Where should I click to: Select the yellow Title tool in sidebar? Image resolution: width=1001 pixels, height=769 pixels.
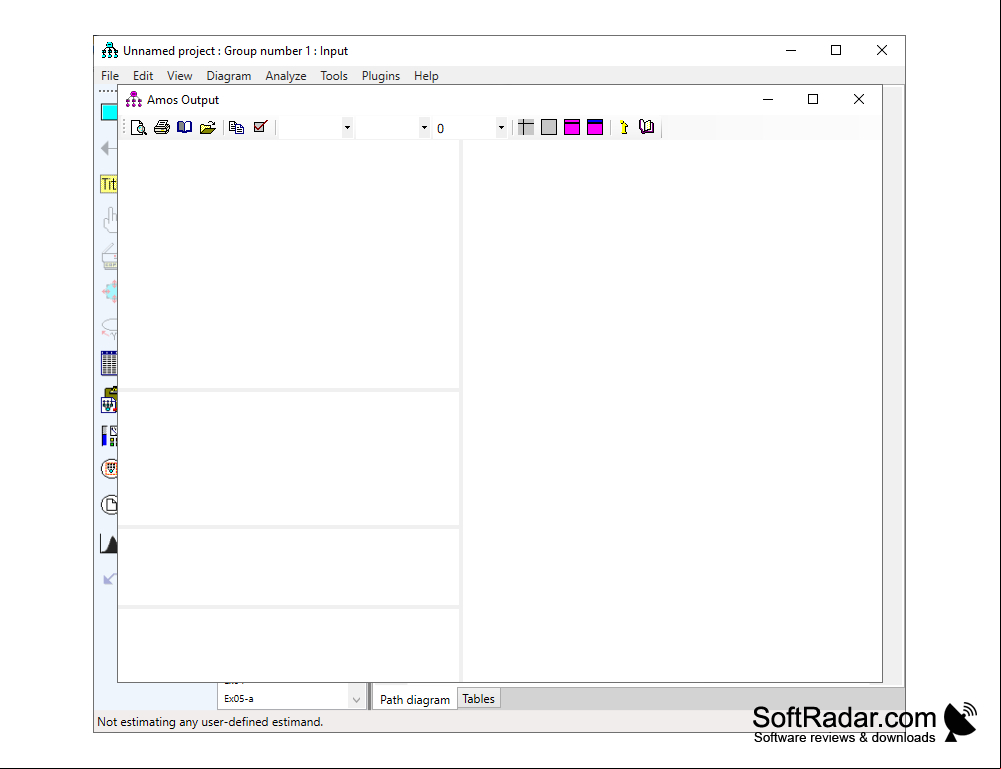pos(109,184)
